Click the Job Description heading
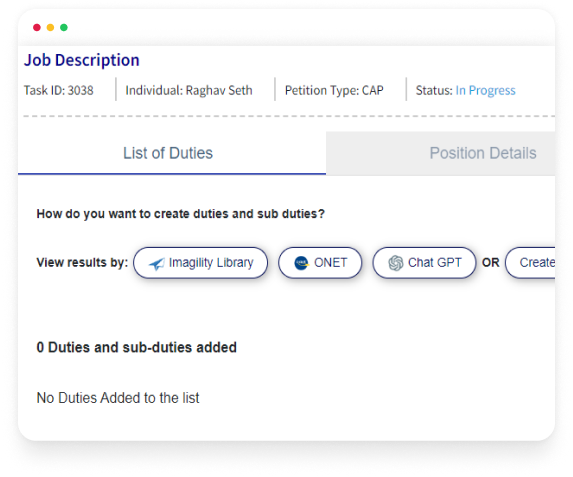This screenshot has height=477, width=573. coord(81,60)
